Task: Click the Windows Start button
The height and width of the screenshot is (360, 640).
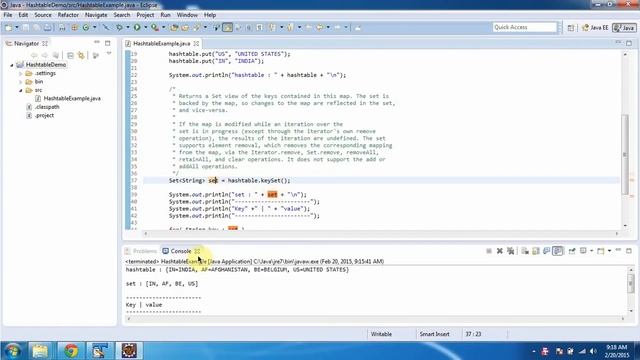Action: [x=12, y=351]
